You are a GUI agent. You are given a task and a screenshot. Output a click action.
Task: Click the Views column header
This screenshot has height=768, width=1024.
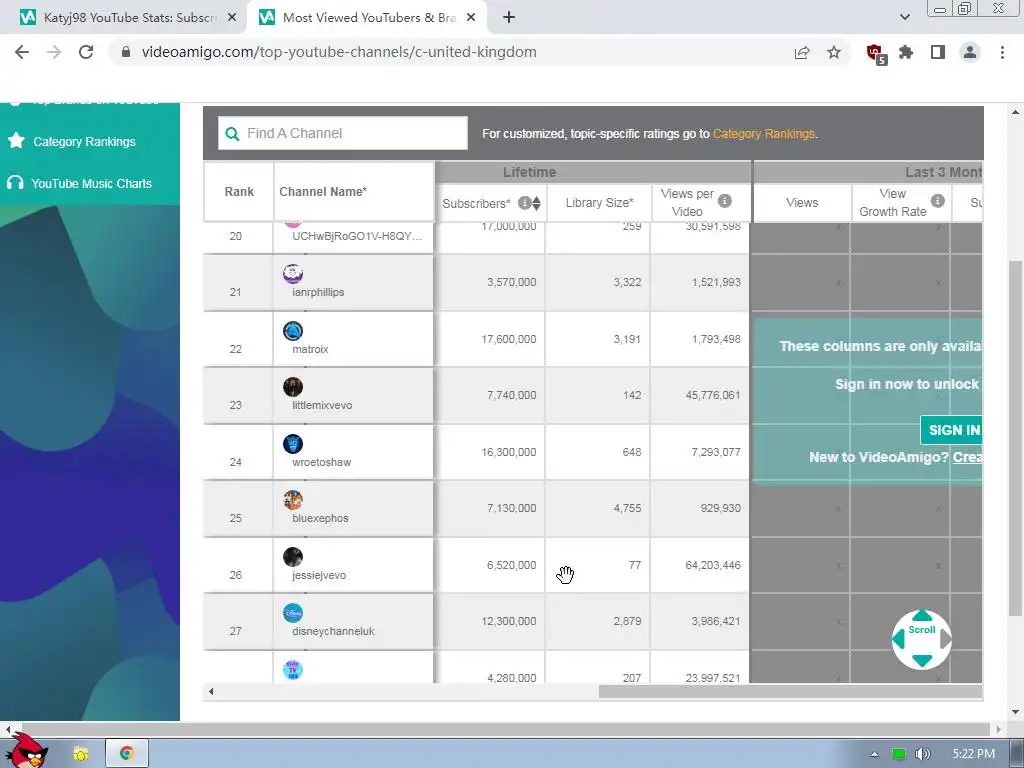tap(802, 203)
